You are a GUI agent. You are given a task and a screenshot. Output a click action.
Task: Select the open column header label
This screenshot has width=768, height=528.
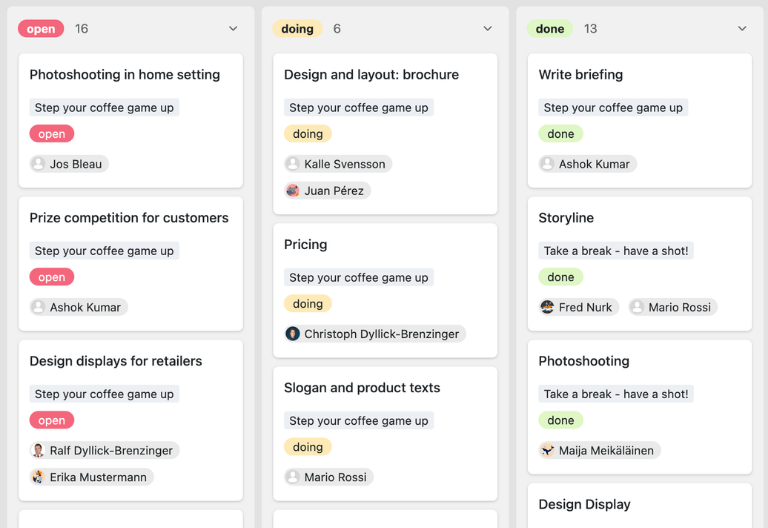coord(41,29)
